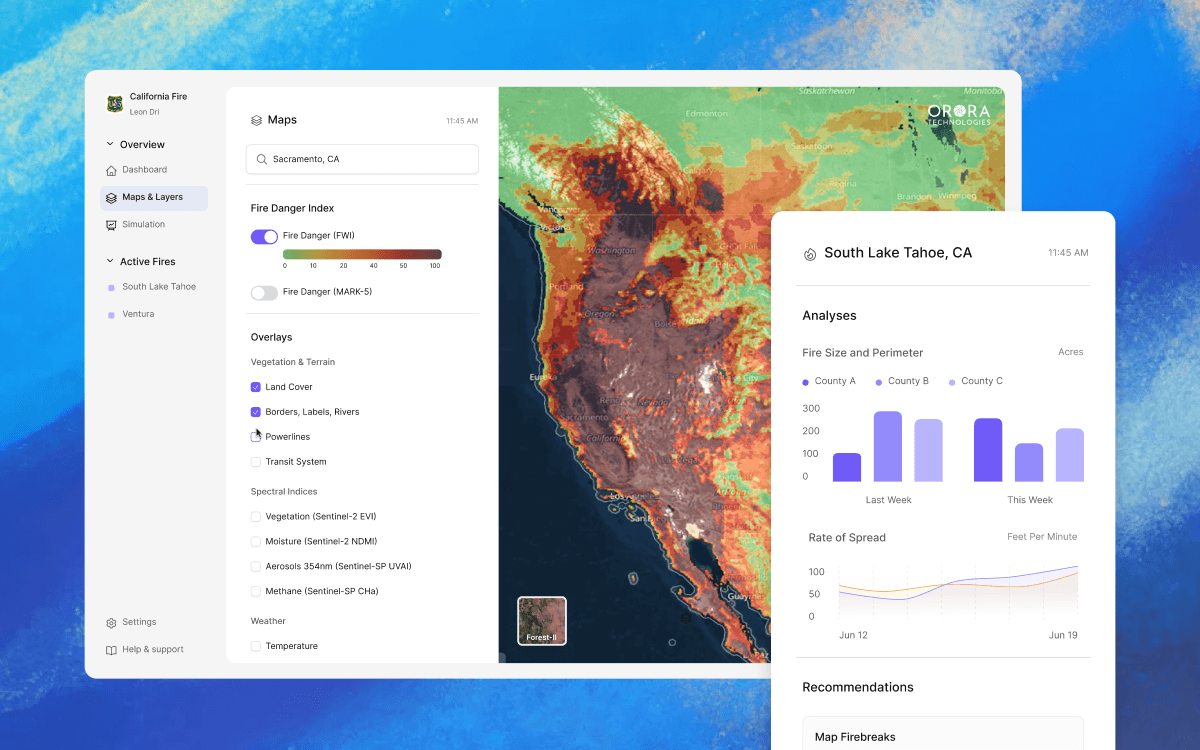
Task: Select Ventura under Active Fires
Action: point(138,314)
